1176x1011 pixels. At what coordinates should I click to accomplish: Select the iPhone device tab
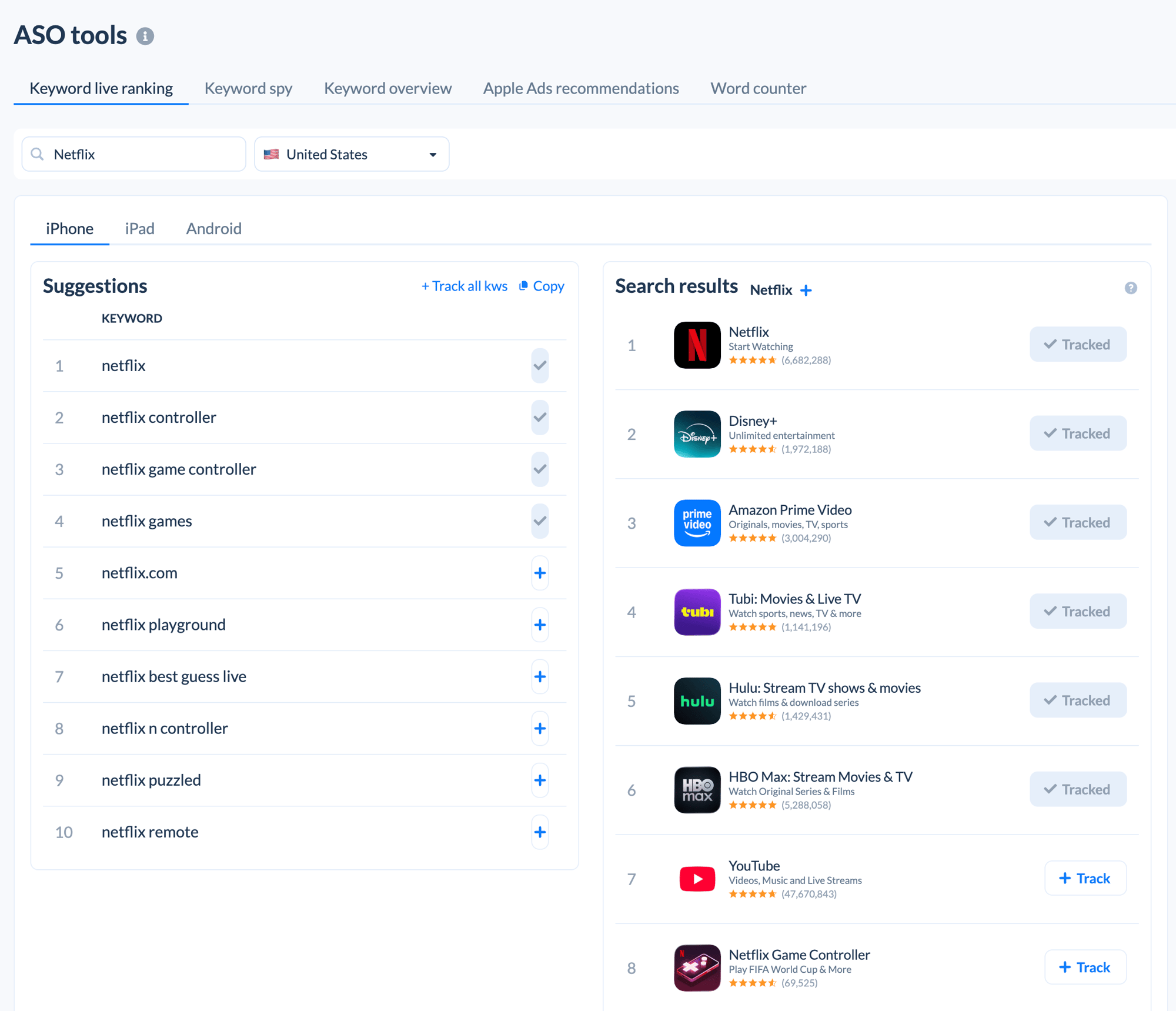[x=69, y=228]
